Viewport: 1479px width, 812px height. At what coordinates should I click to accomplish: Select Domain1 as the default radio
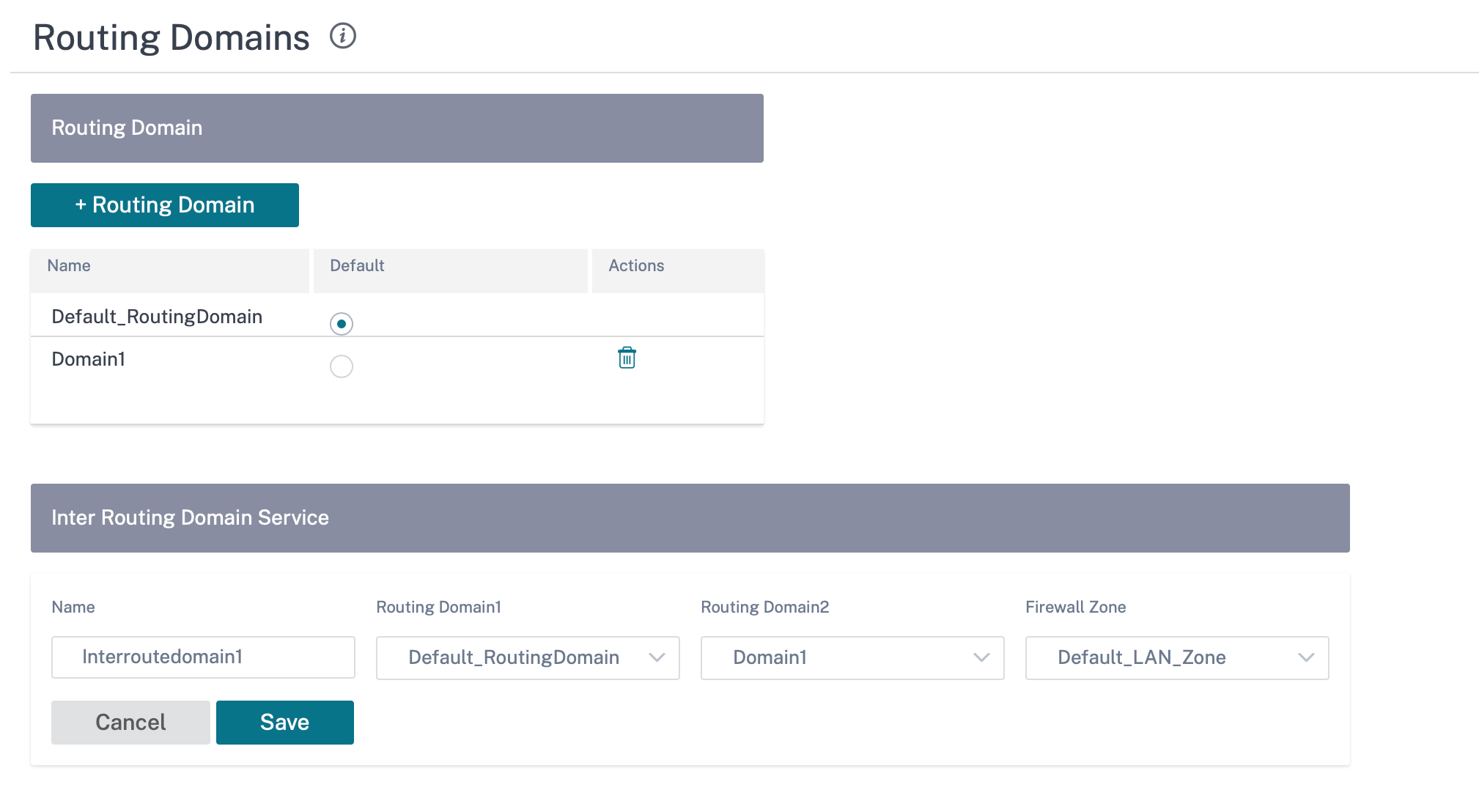[x=342, y=366]
